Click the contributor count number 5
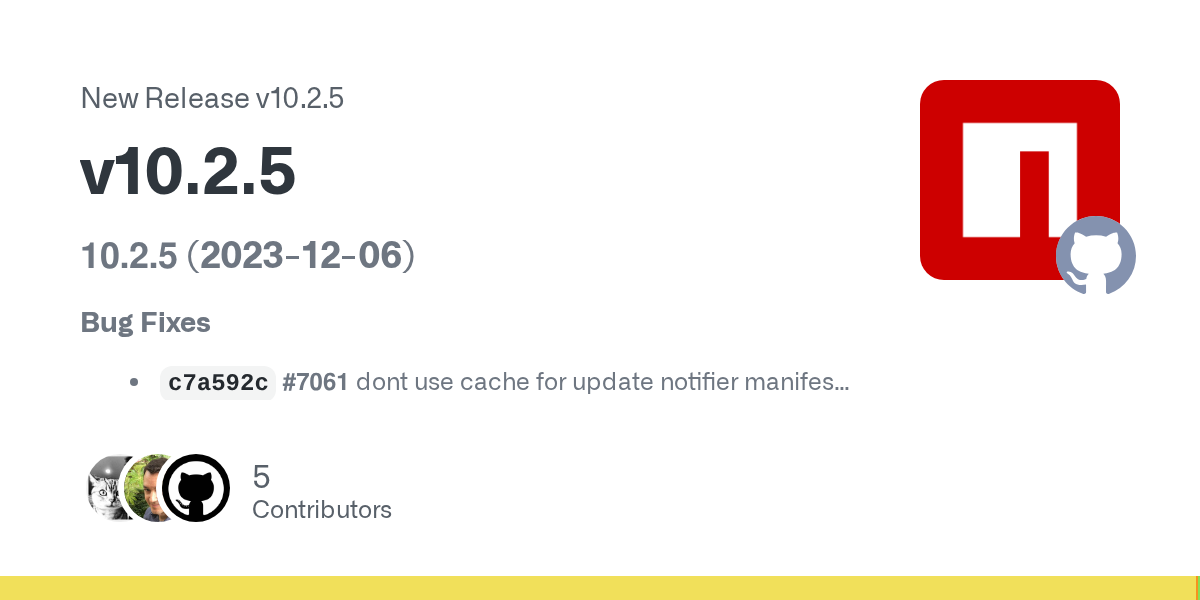 point(262,477)
